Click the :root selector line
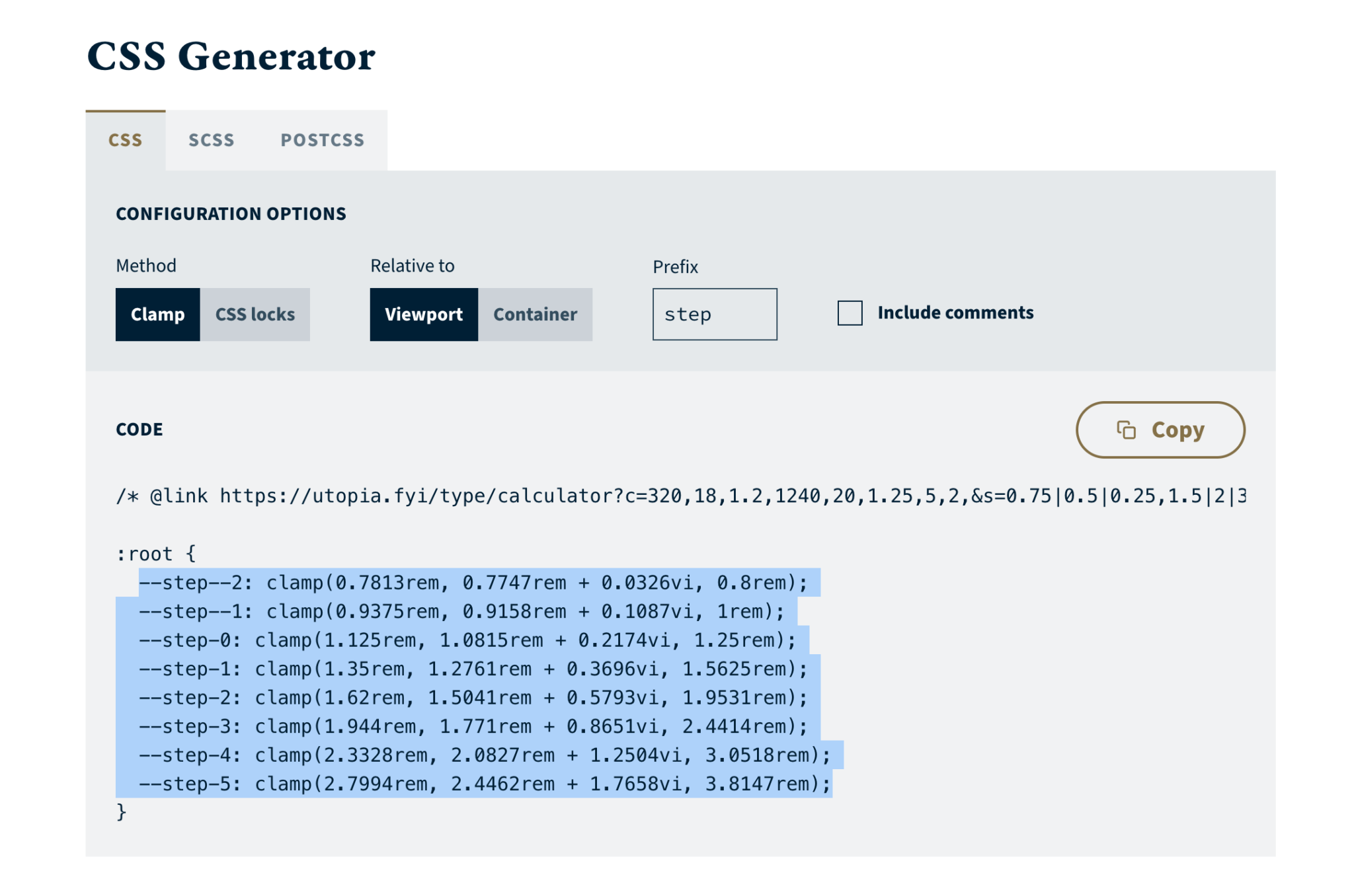The height and width of the screenshot is (896, 1354). coord(156,554)
